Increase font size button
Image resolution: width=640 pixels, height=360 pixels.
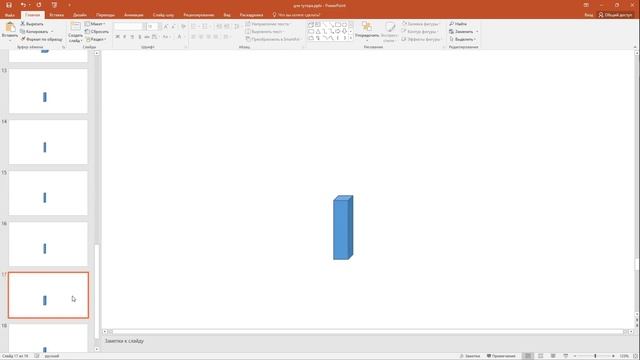coord(166,26)
